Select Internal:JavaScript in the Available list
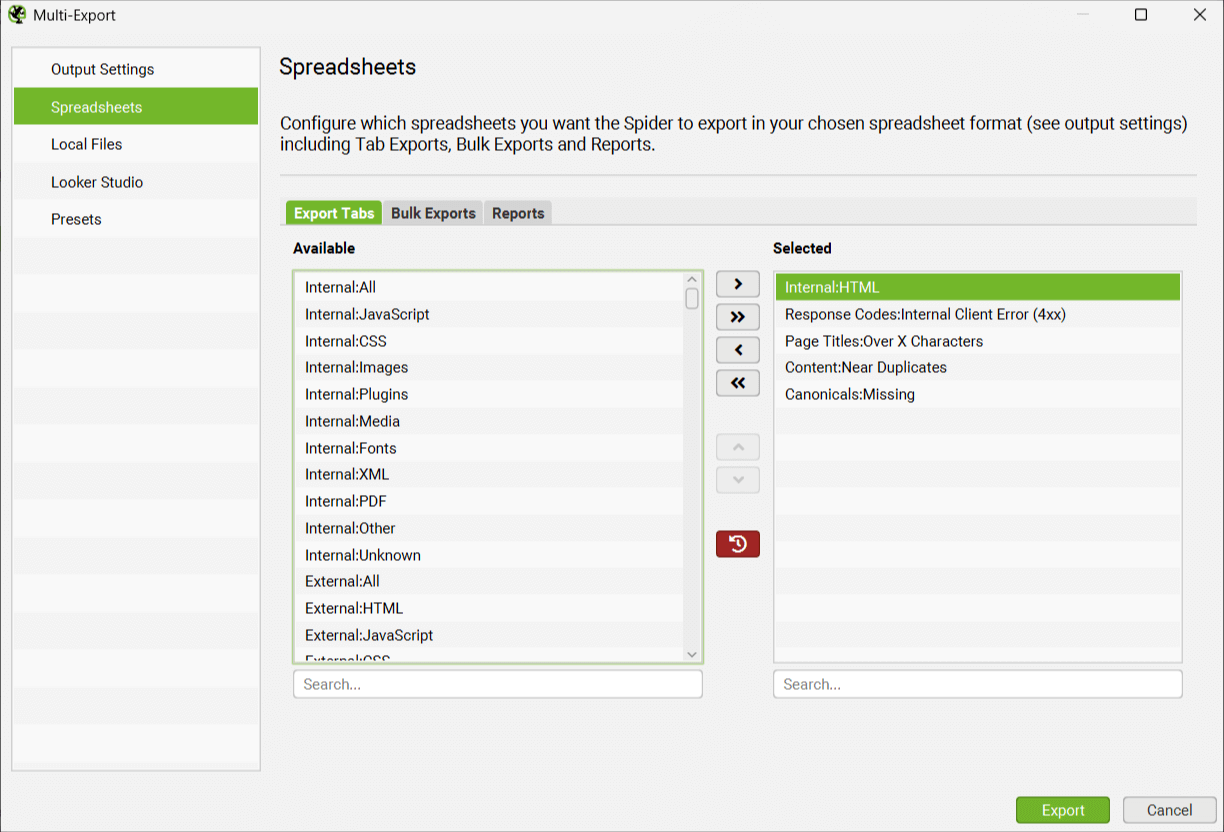The image size is (1224, 832). (367, 314)
